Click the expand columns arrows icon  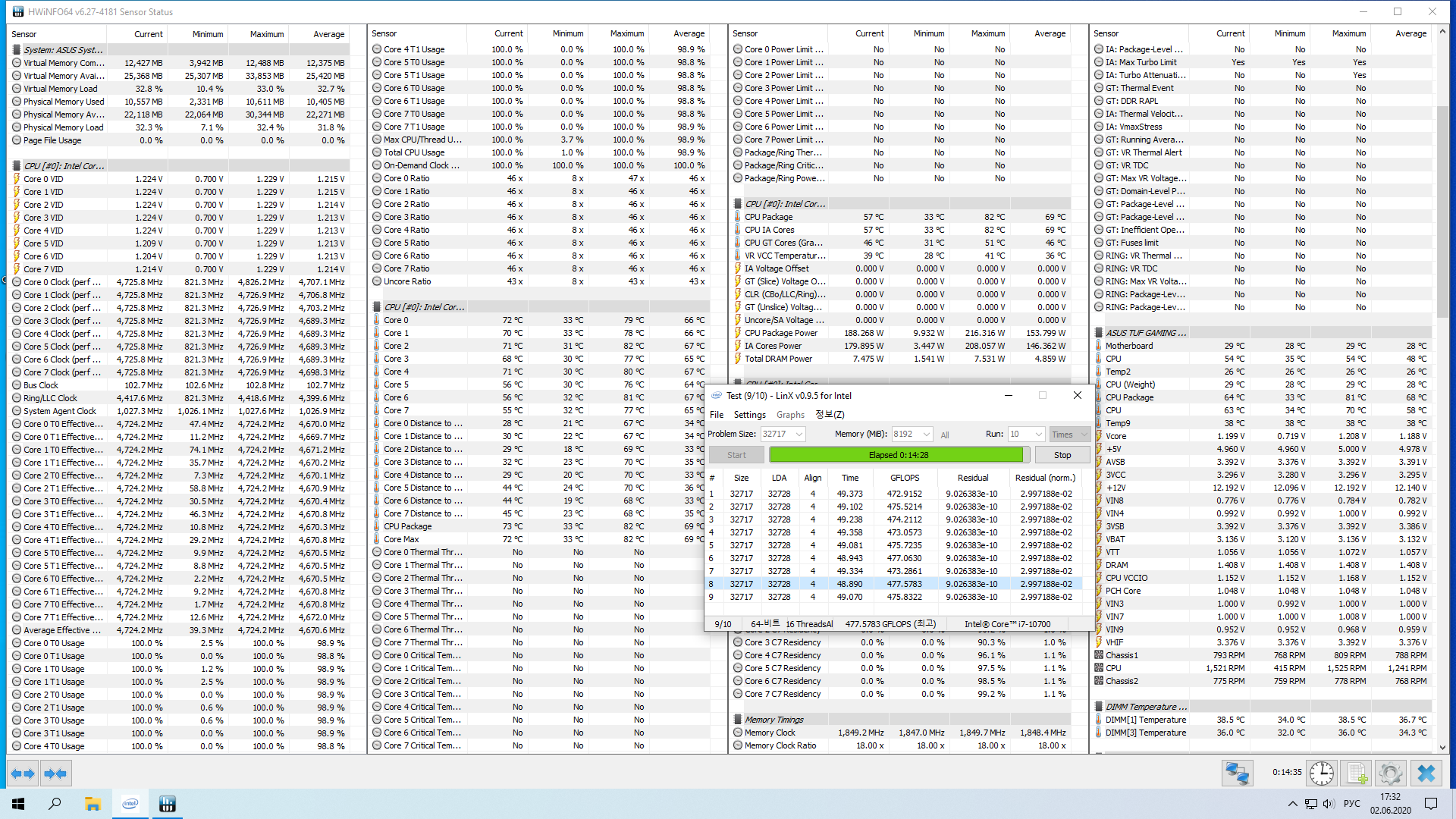coord(22,773)
